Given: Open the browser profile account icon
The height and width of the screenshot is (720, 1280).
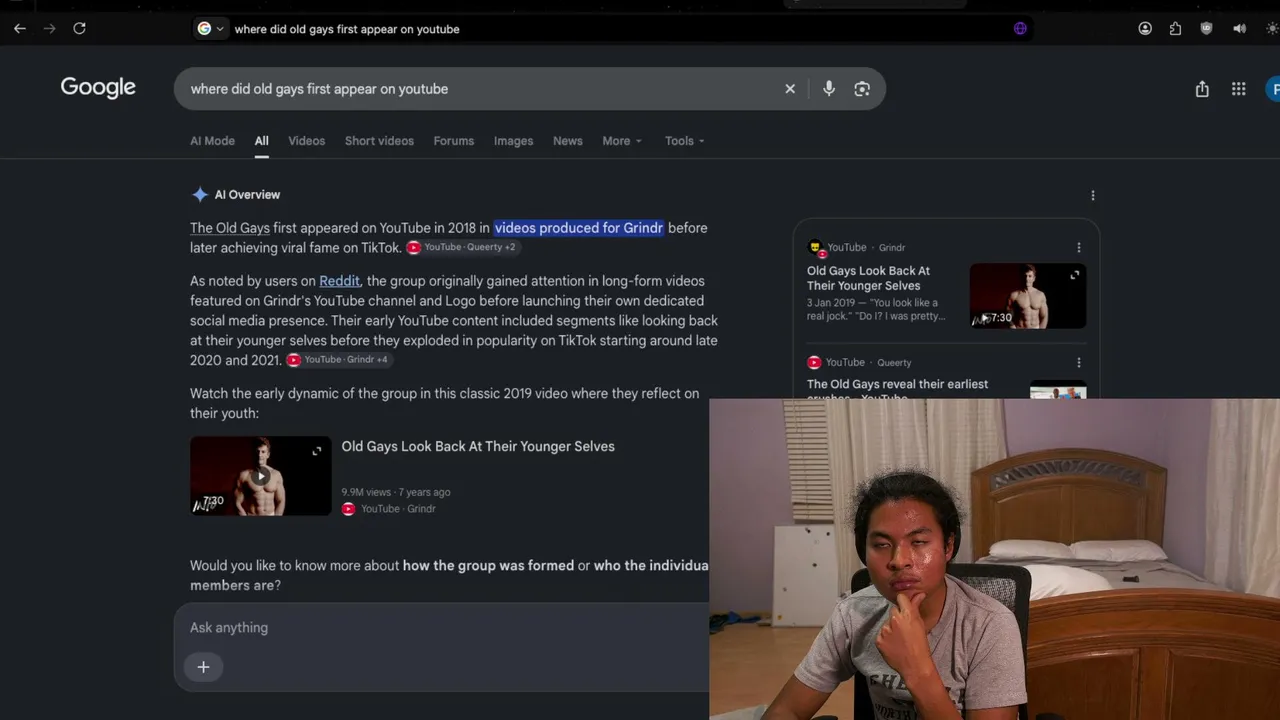Looking at the screenshot, I should (x=1145, y=29).
